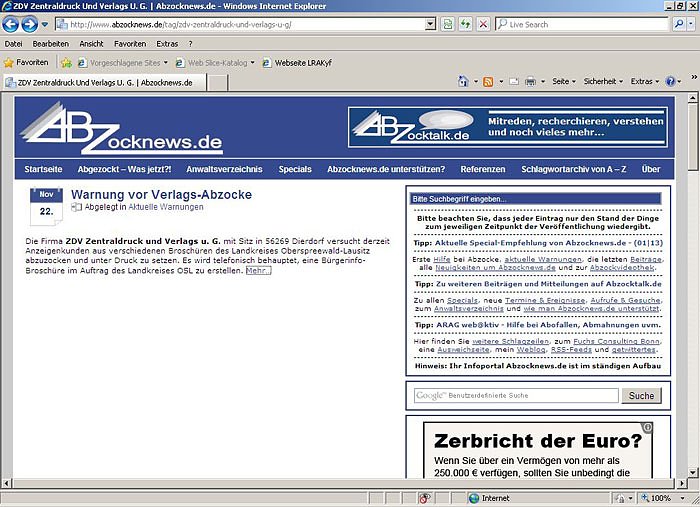Open the Seite dropdown in command bar
Image resolution: width=700 pixels, height=507 pixels.
click(x=564, y=82)
